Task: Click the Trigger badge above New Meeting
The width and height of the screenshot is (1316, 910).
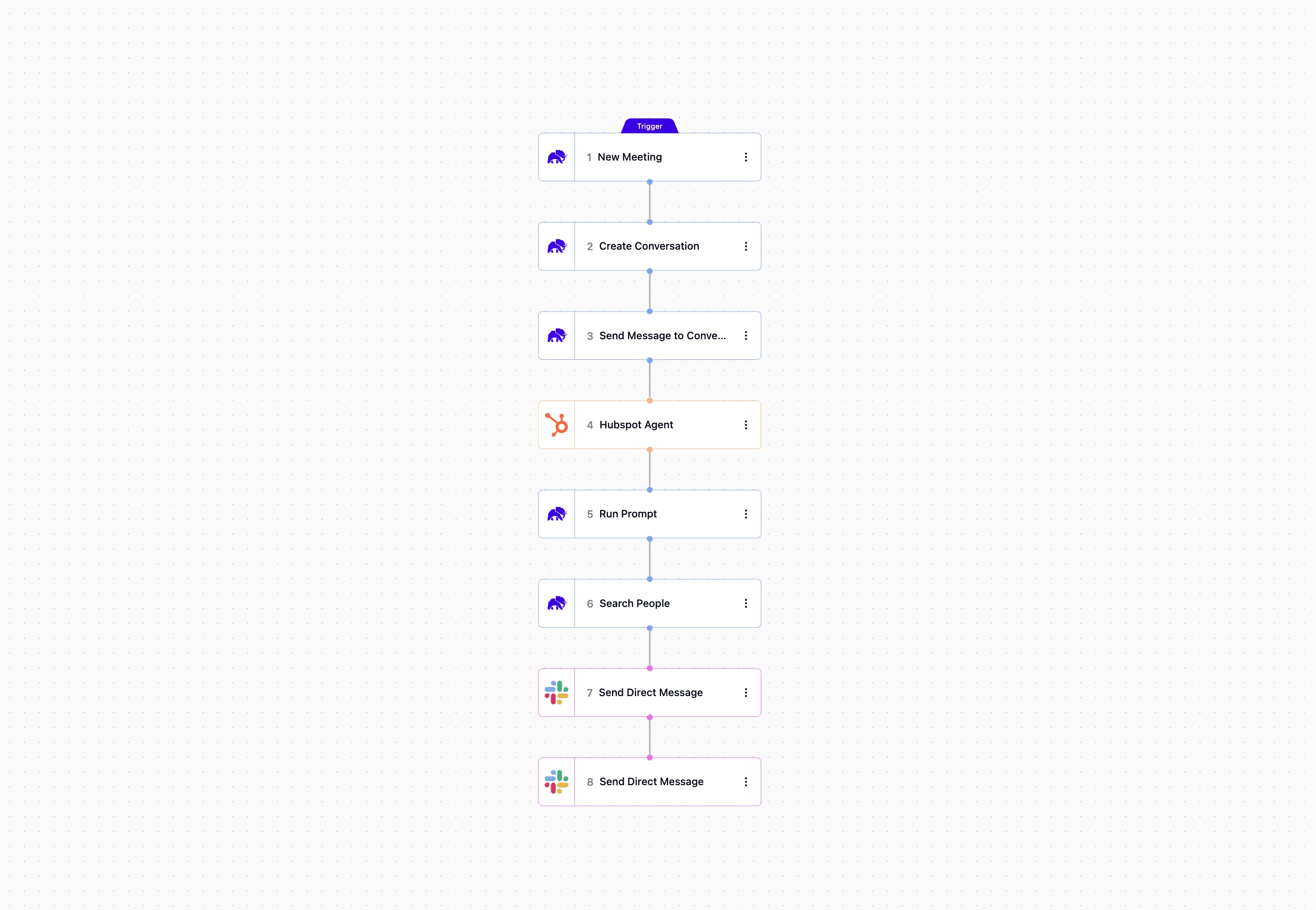Action: point(649,126)
